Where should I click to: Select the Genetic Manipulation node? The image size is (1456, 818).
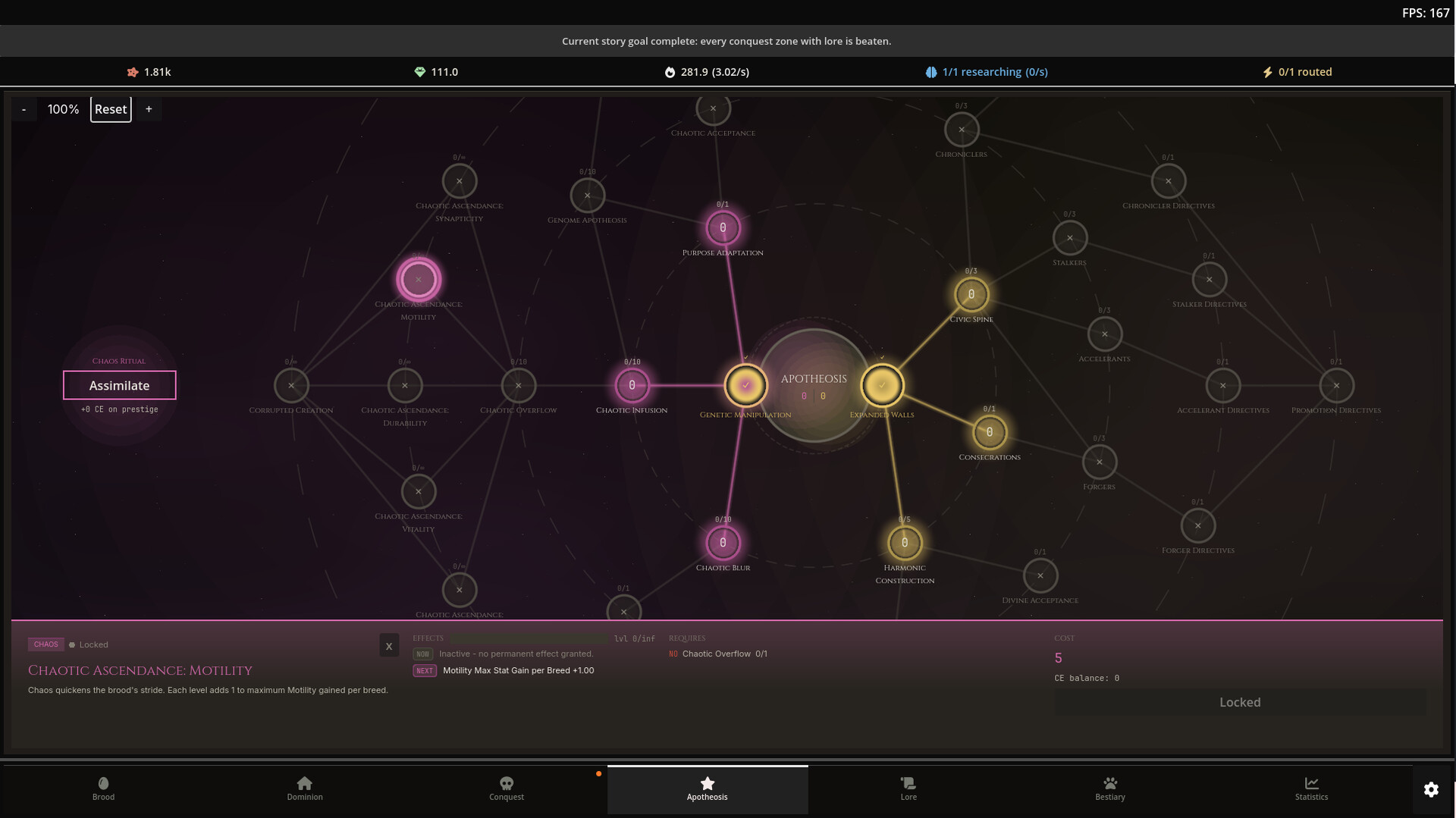(x=745, y=385)
